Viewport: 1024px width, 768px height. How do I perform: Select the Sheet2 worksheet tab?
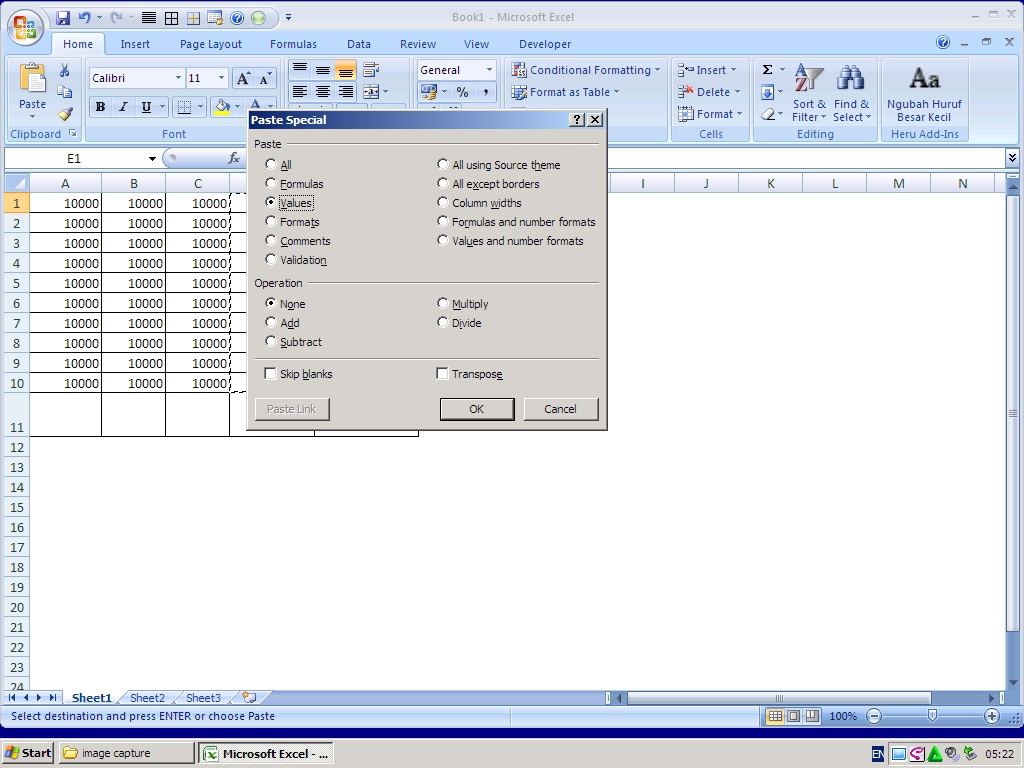click(147, 698)
